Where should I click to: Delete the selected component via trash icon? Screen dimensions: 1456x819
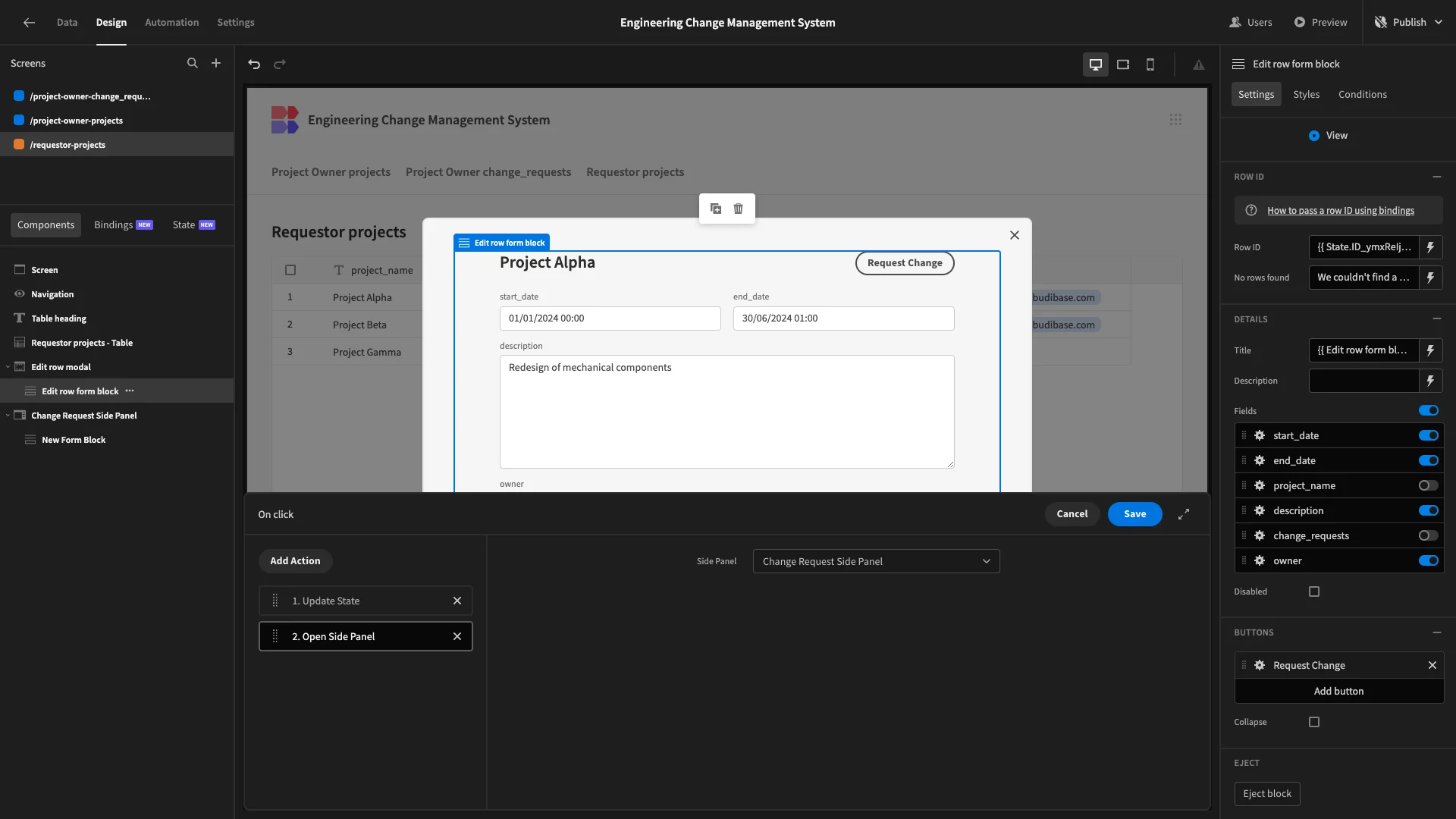coord(739,209)
